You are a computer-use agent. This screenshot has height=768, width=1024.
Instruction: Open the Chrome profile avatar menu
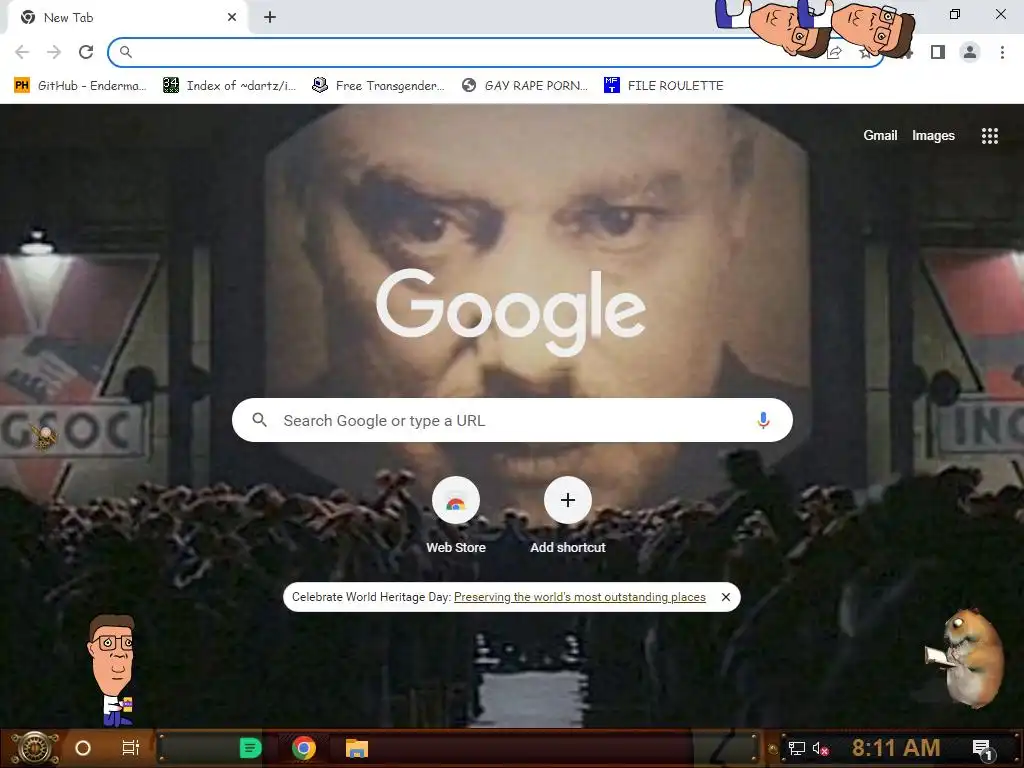tap(970, 52)
